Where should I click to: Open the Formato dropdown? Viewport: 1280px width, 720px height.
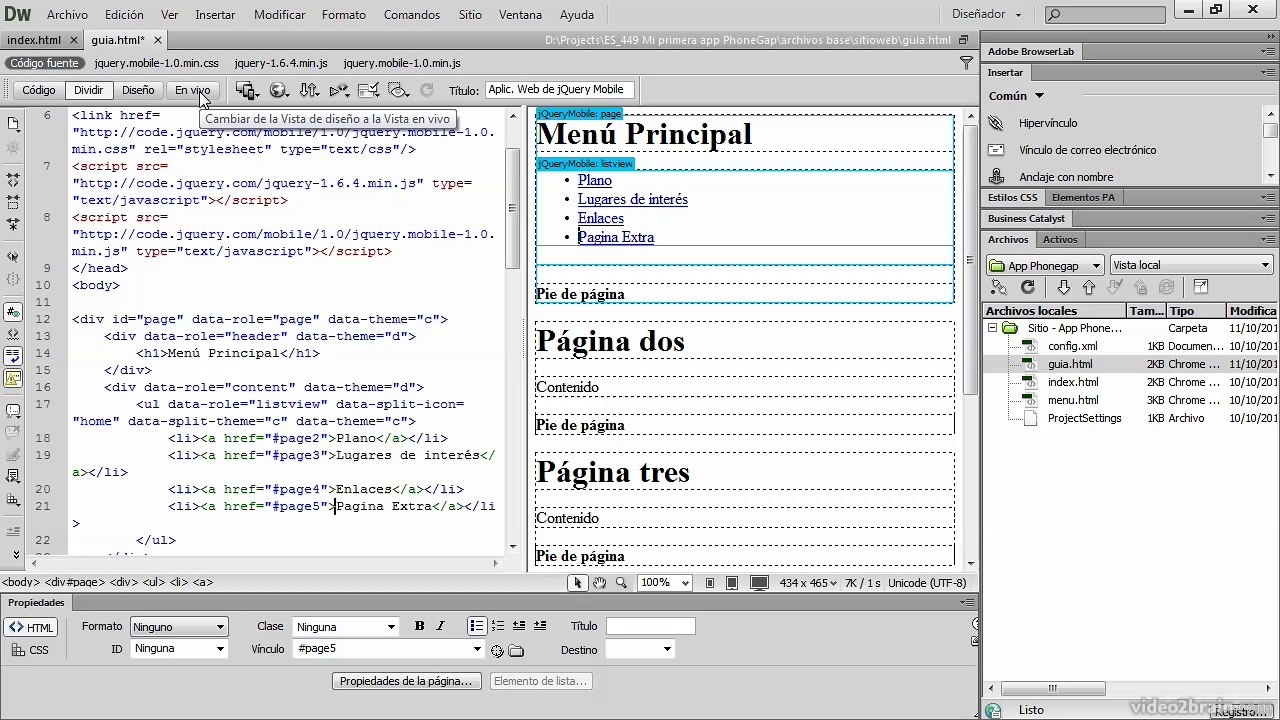tap(179, 627)
